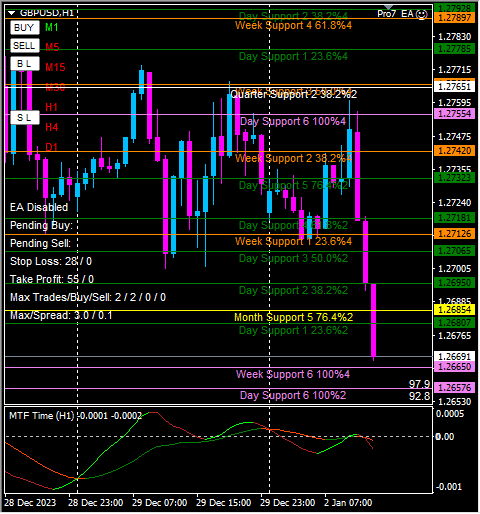The image size is (480, 514).
Task: Click the chart shift triangle marker at top
Action: point(389,7)
